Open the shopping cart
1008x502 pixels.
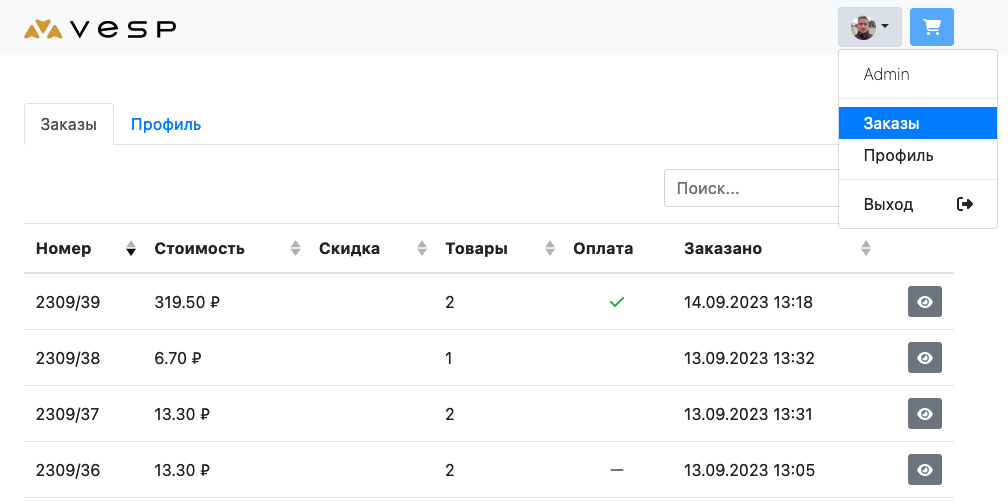click(x=932, y=27)
